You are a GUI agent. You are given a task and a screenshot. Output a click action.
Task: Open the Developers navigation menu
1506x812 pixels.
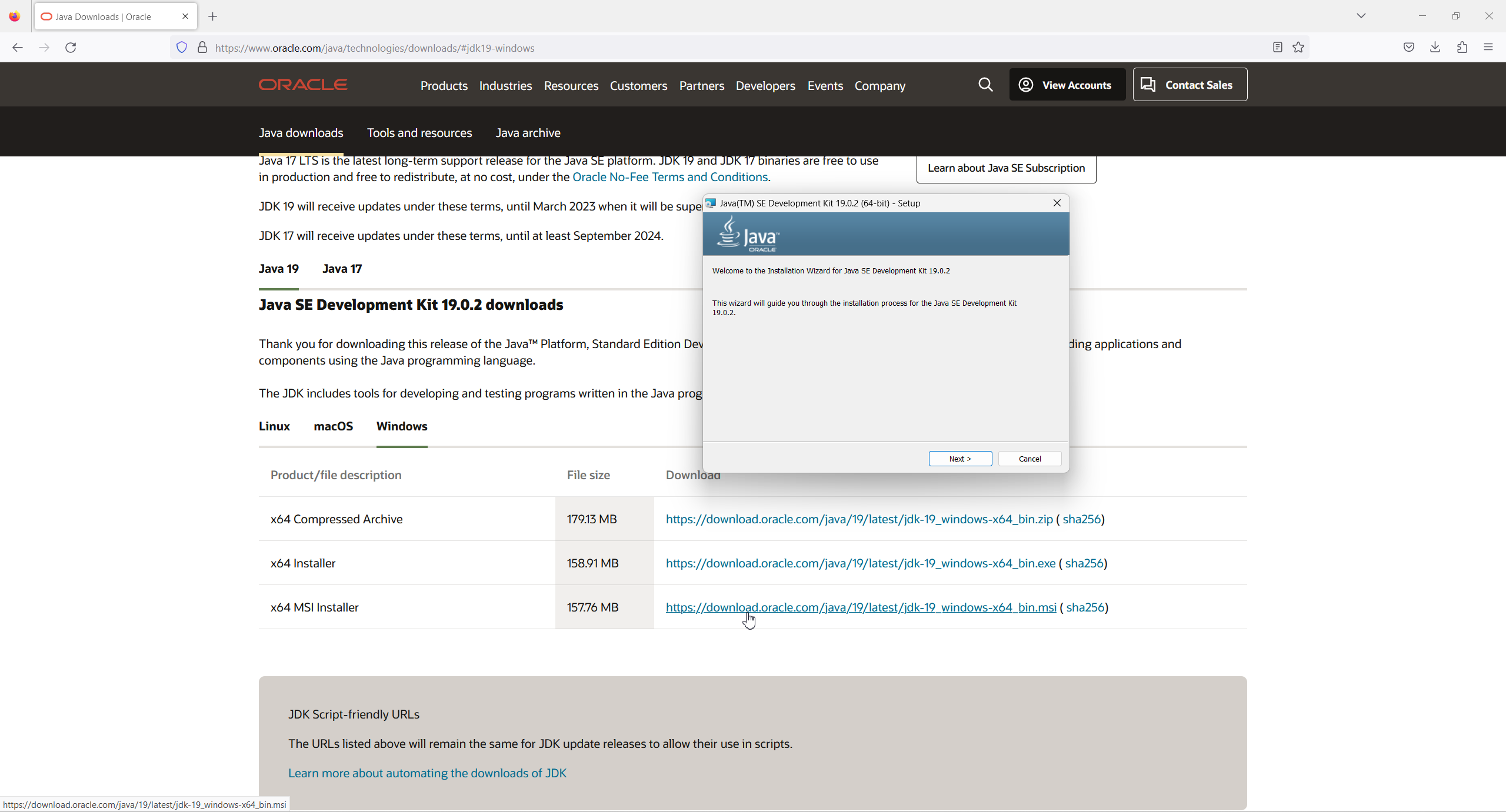[x=765, y=86]
